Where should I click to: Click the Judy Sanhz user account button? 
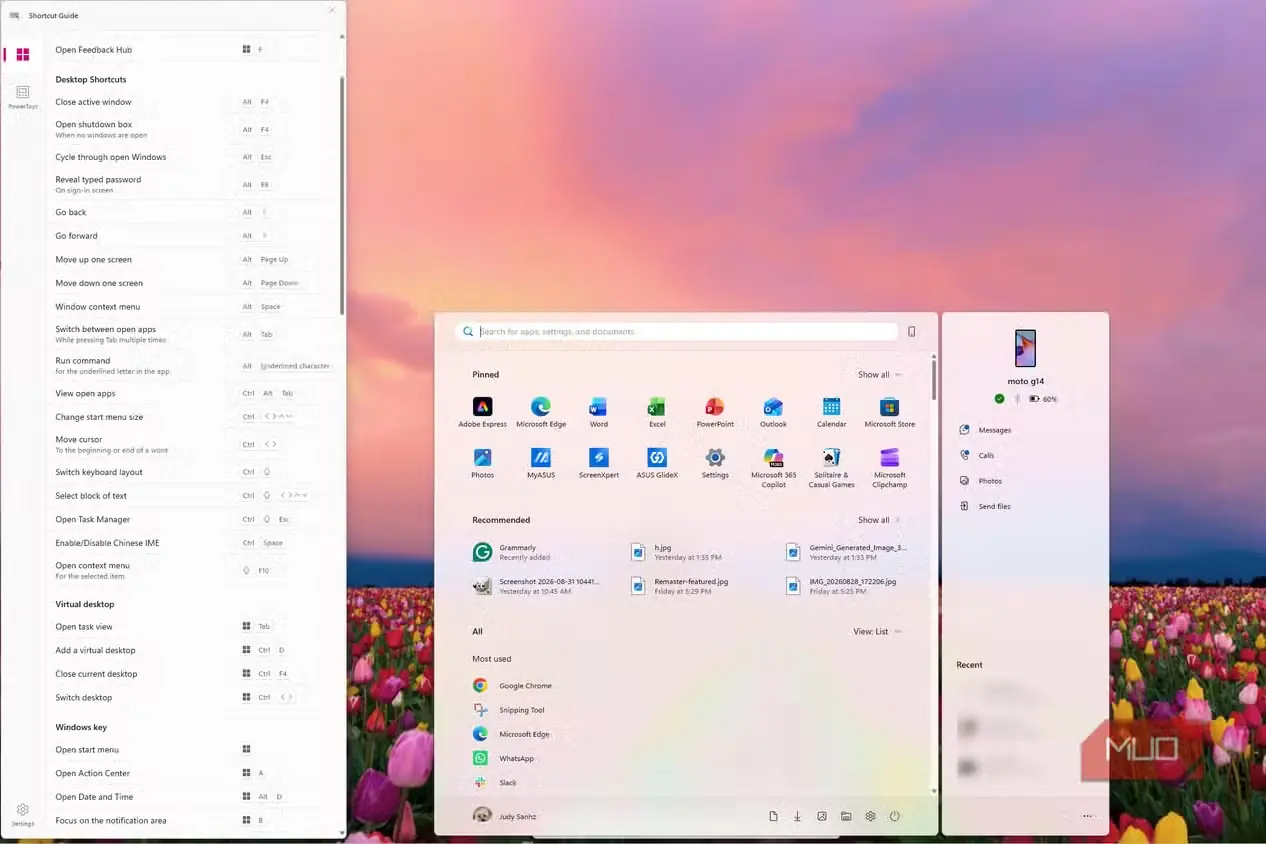pos(505,816)
